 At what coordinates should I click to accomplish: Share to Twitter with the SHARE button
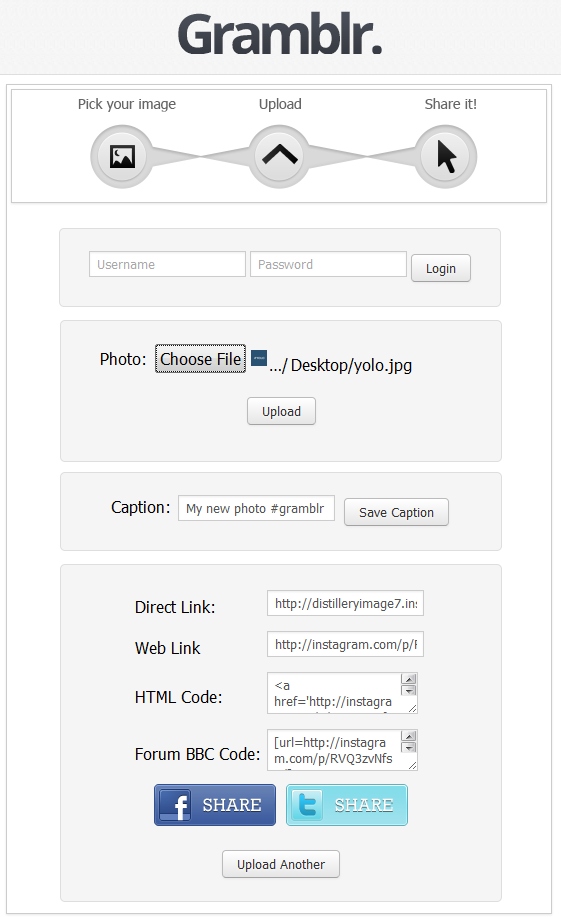coord(346,805)
